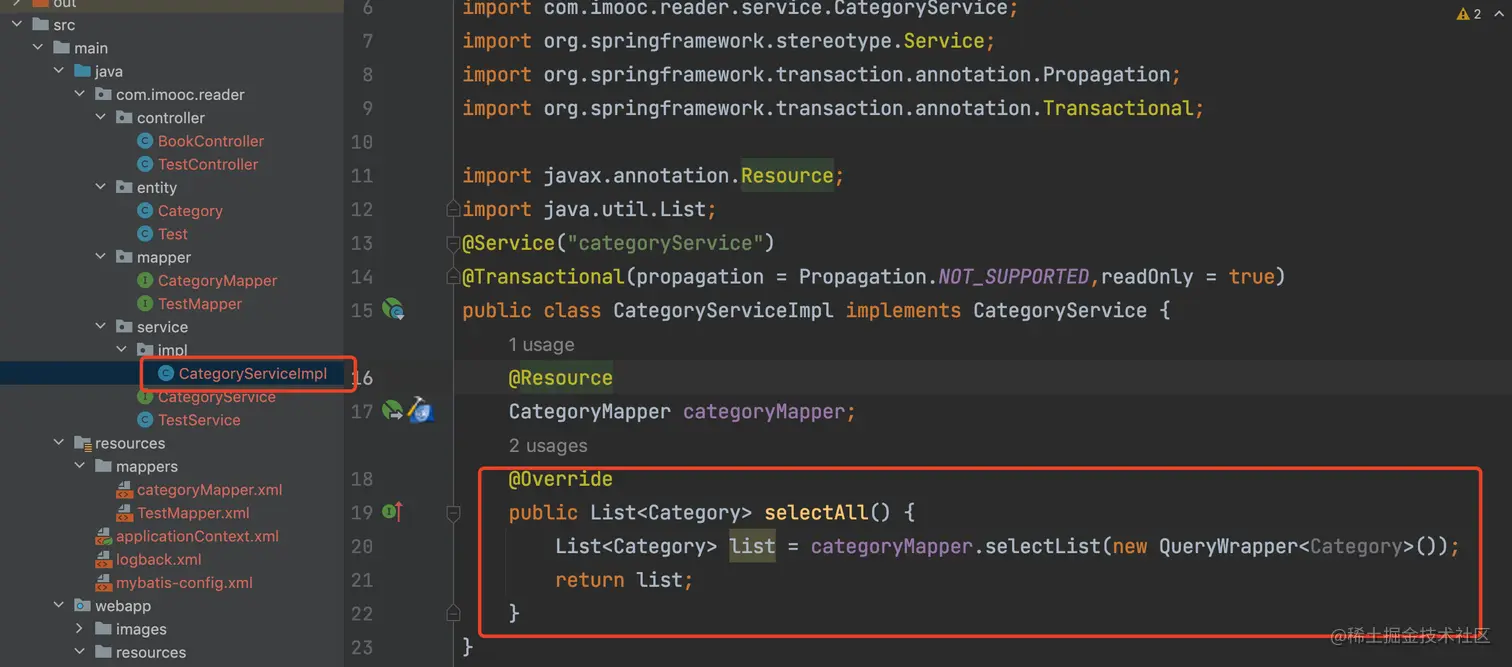Click the "import java.util.List;" line
Screen dimensions: 1512x667
click(x=589, y=209)
